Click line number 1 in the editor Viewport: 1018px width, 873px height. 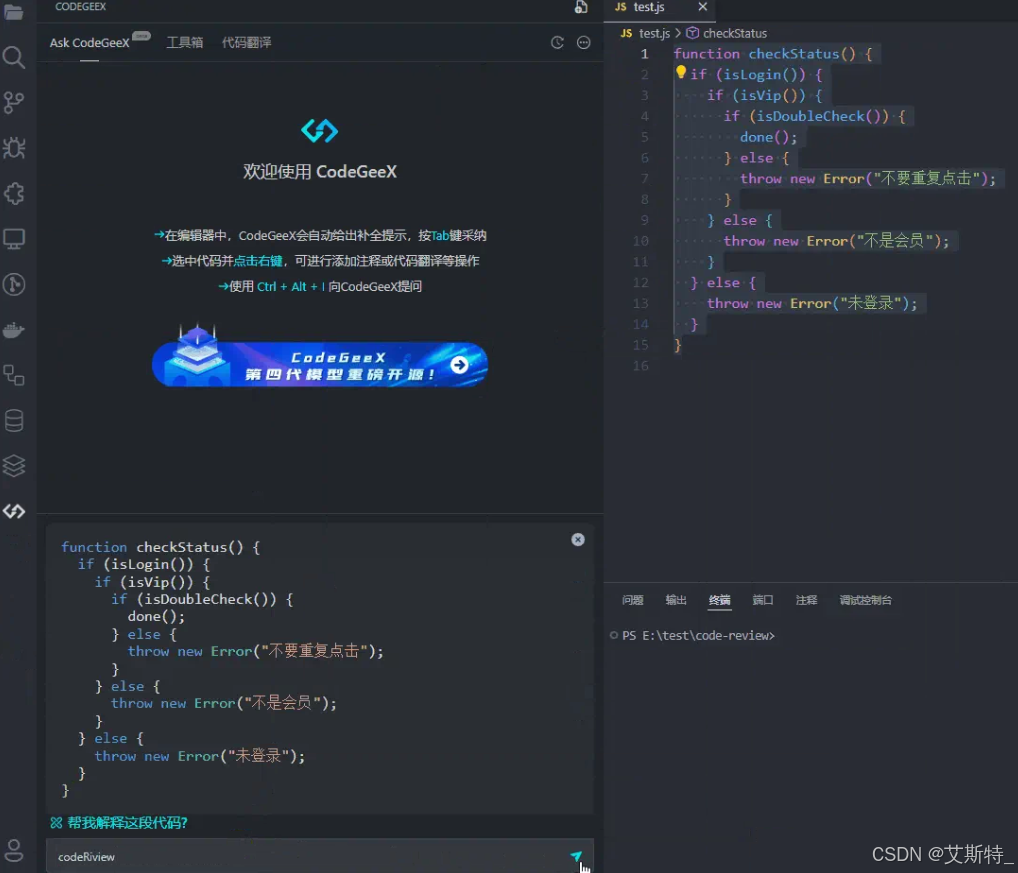644,54
